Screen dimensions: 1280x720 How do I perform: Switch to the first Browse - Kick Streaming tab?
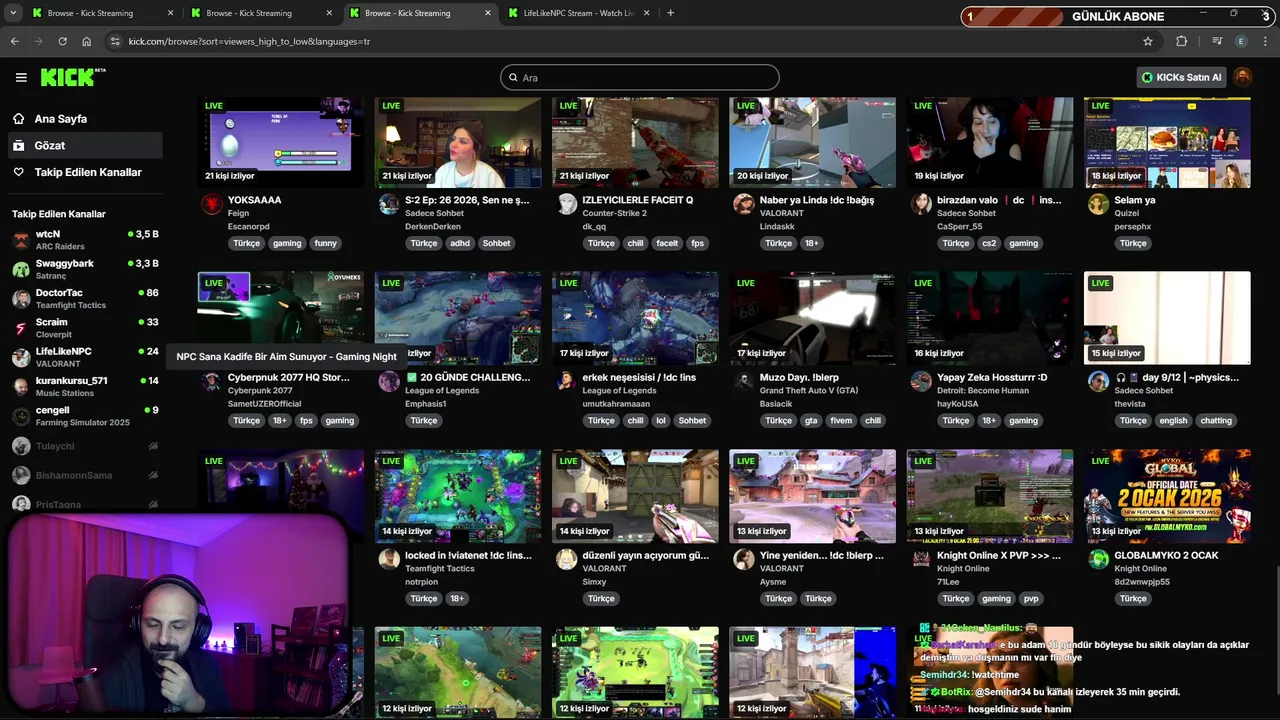(x=101, y=13)
